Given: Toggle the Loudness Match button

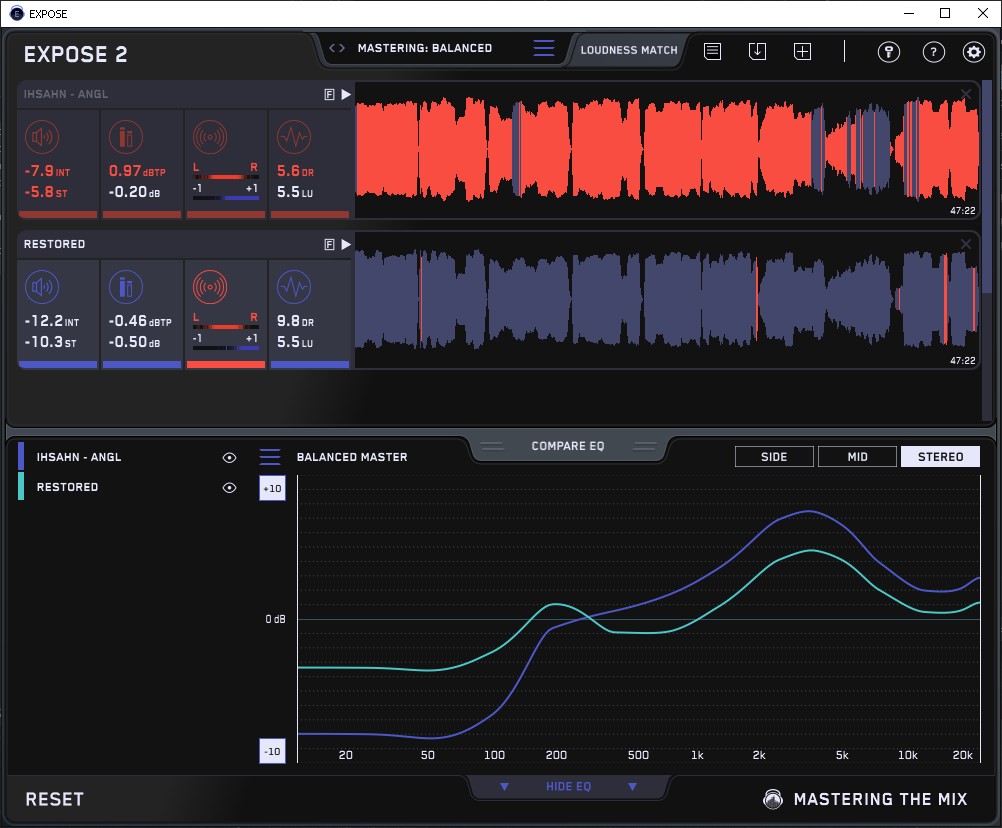Looking at the screenshot, I should tap(629, 49).
